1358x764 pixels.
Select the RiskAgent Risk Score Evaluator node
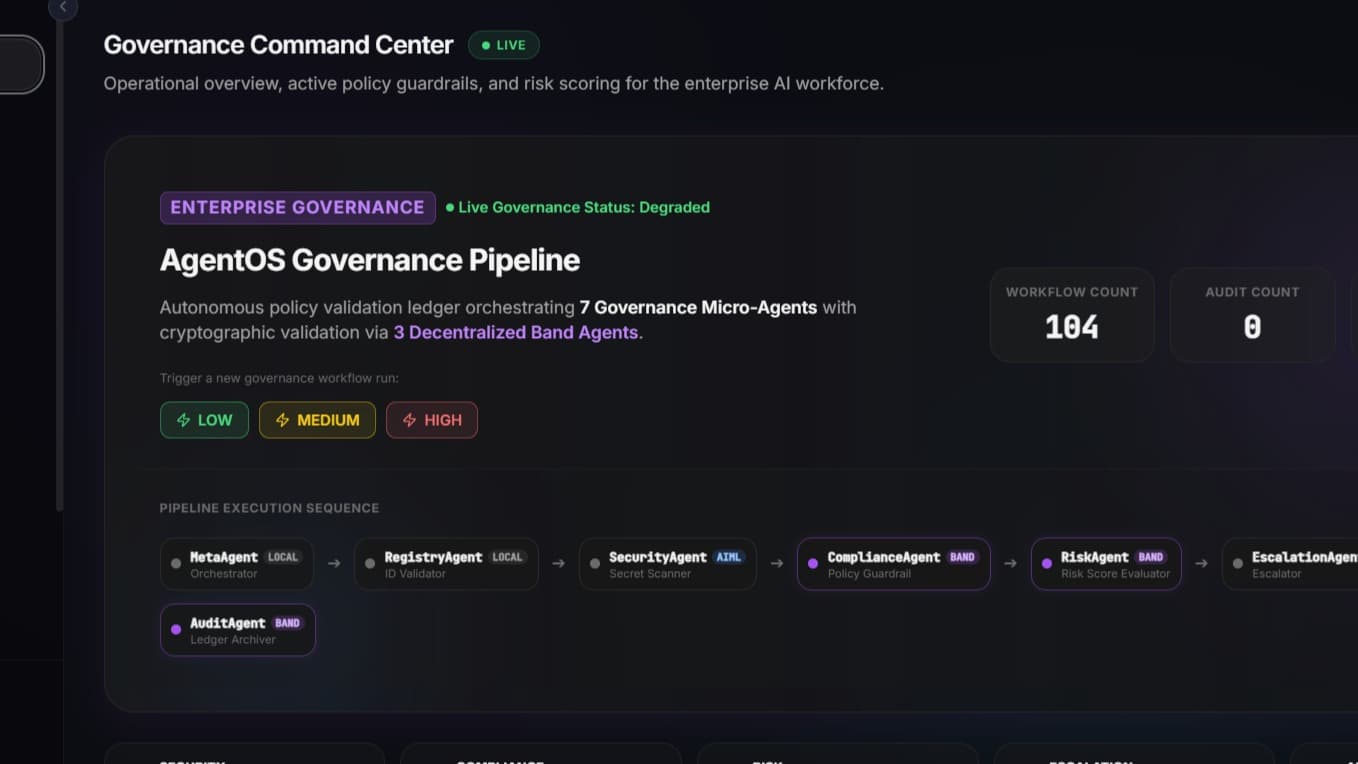[1106, 564]
